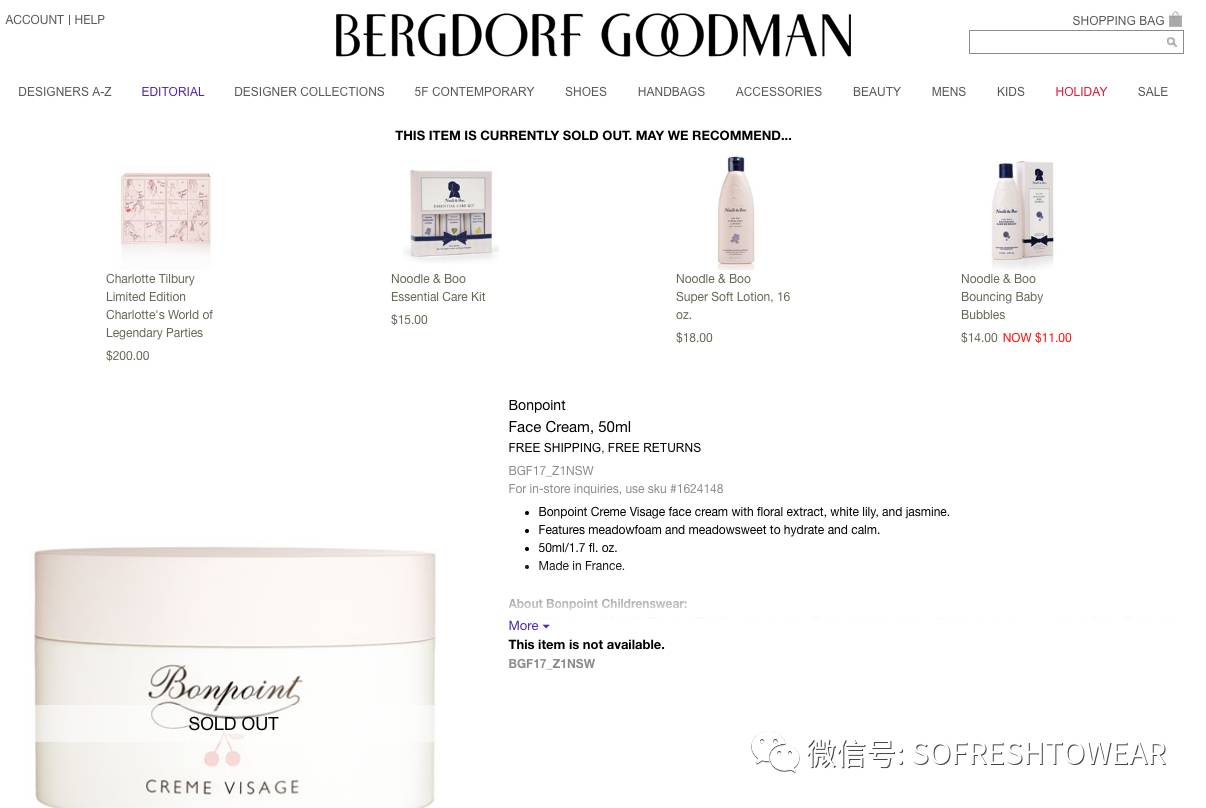This screenshot has height=808, width=1206.
Task: View Super Soft Lotion bottle image
Action: pyautogui.click(x=736, y=211)
